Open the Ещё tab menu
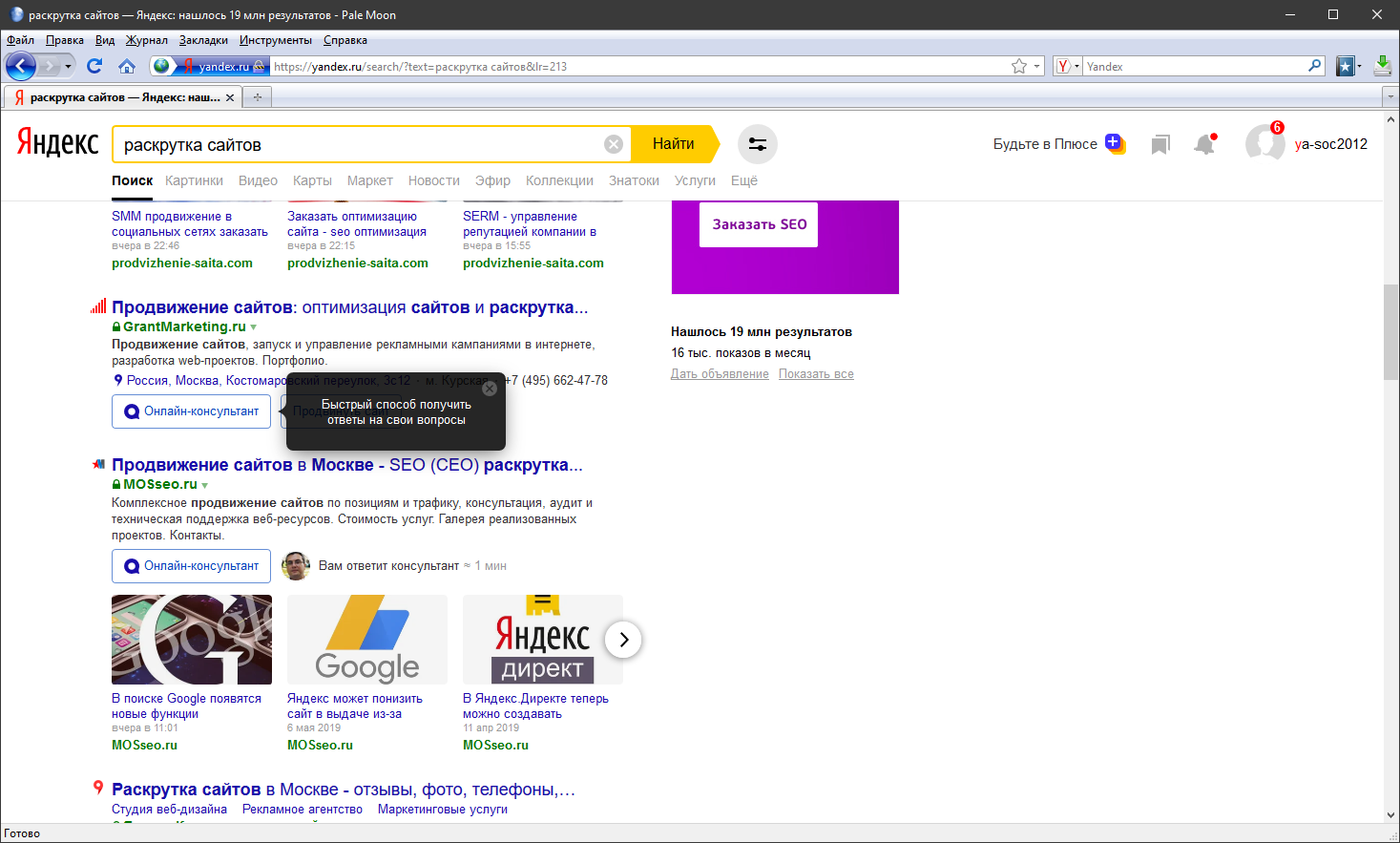This screenshot has width=1400, height=843. click(x=744, y=180)
